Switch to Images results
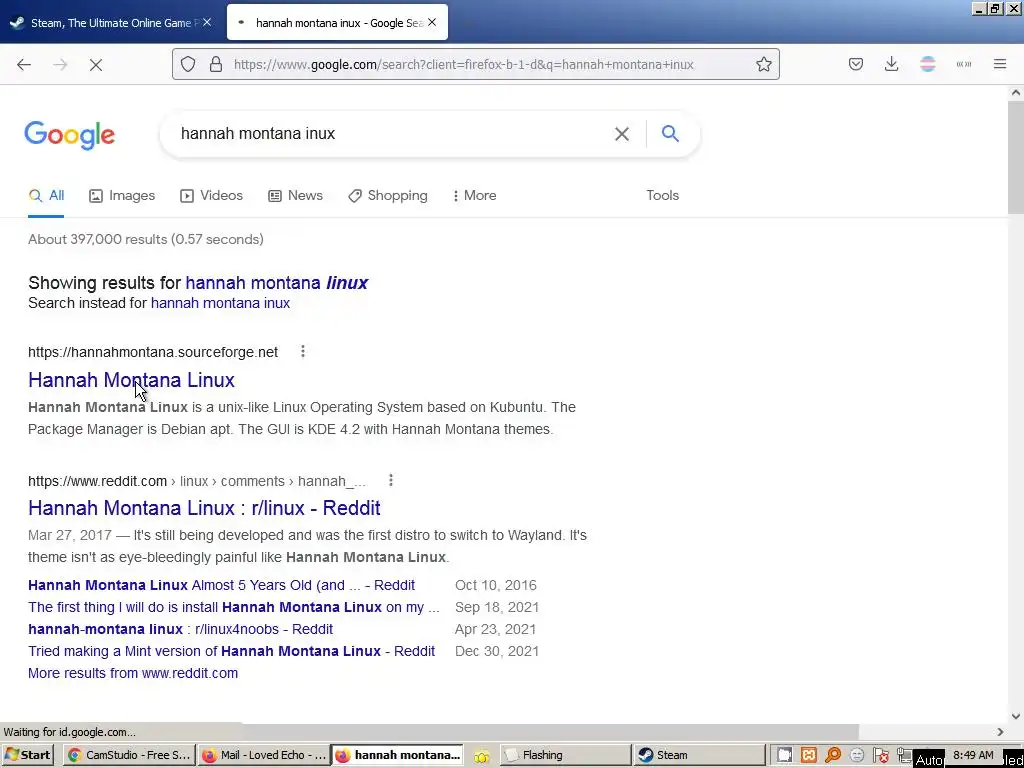The image size is (1024, 768). click(122, 195)
